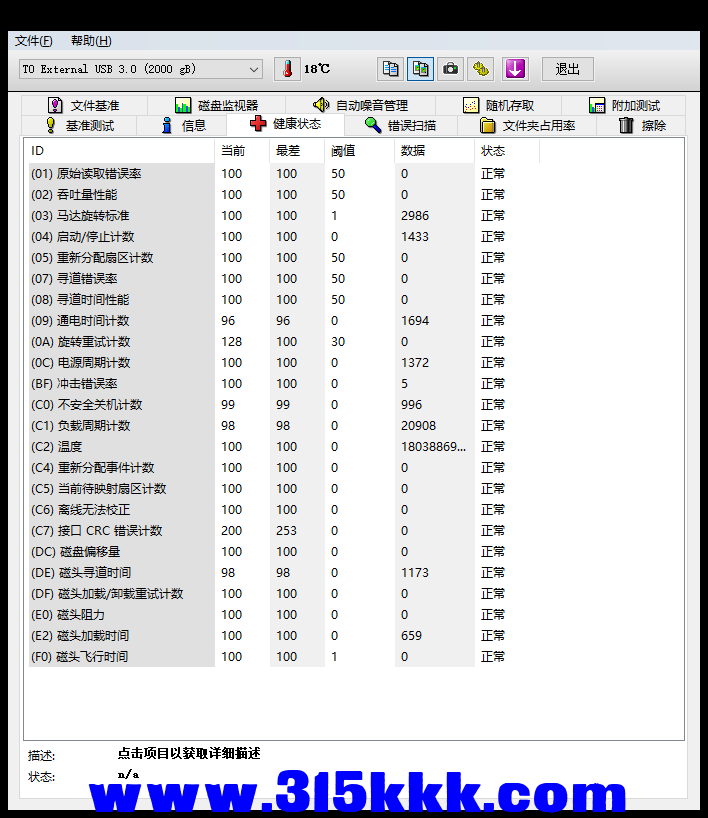The width and height of the screenshot is (708, 818).
Task: Open options with the yellow tools icon
Action: tap(481, 69)
